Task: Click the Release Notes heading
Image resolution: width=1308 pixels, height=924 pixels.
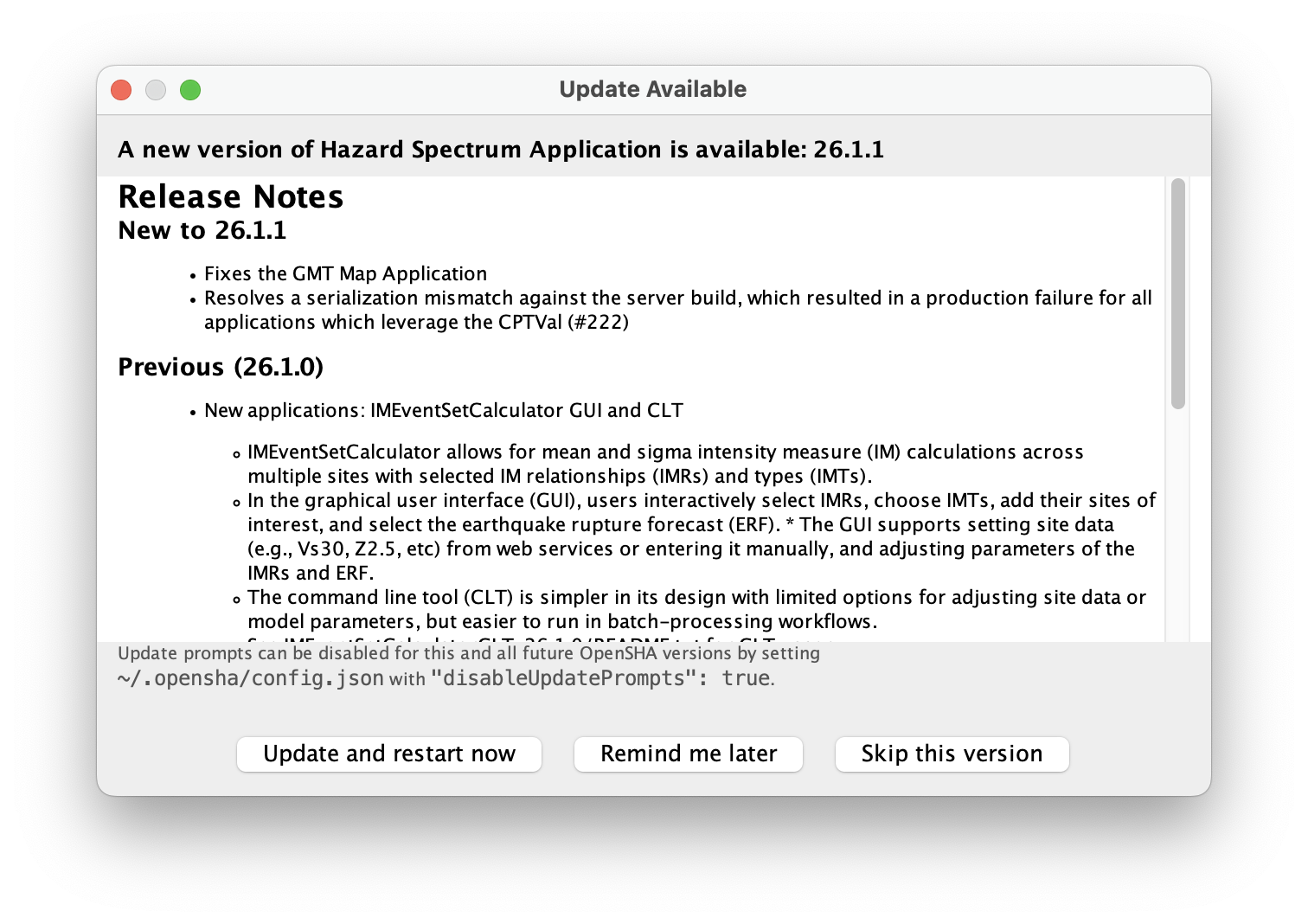Action: (231, 196)
